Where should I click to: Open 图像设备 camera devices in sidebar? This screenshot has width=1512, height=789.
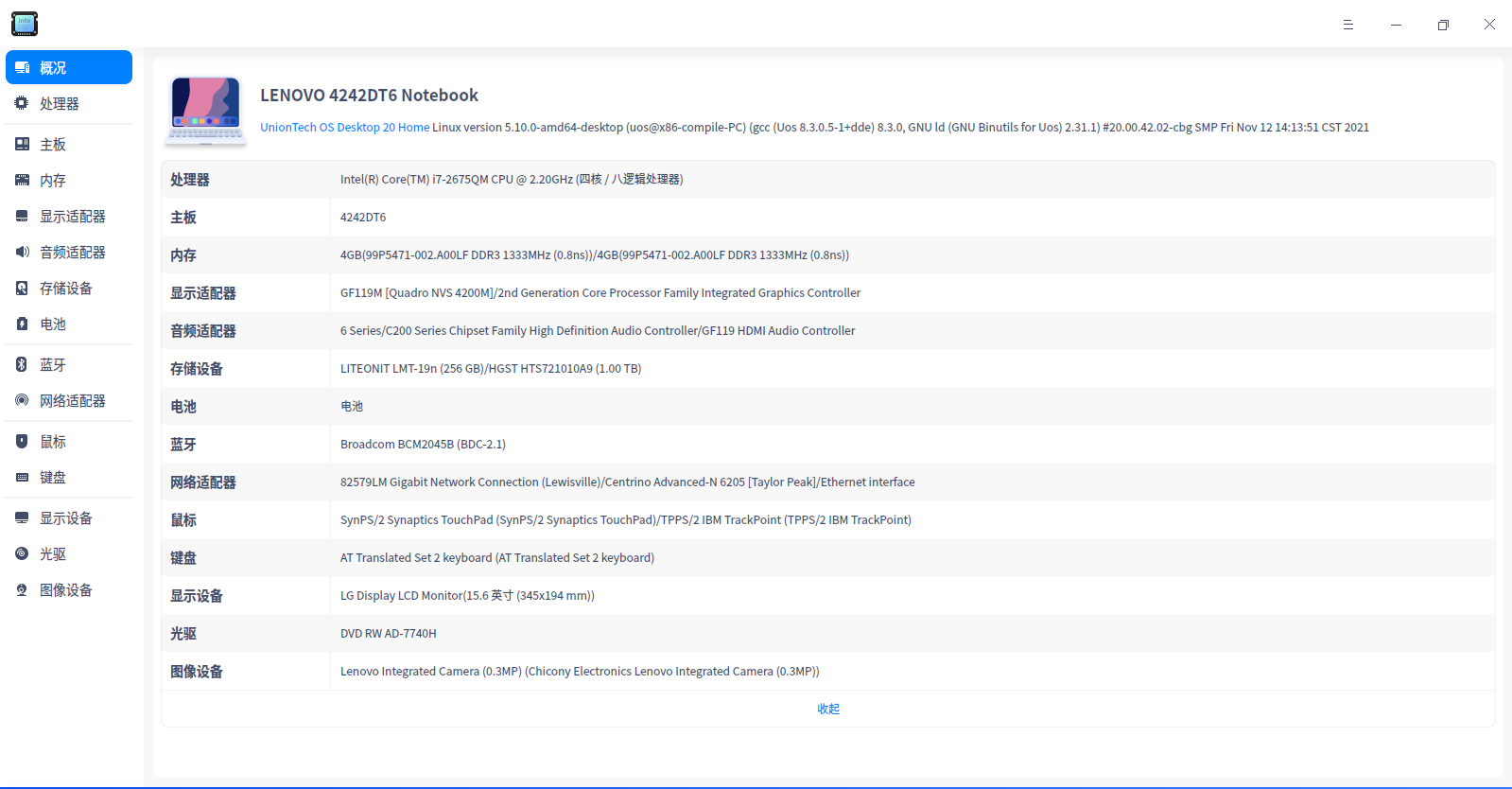pyautogui.click(x=69, y=589)
